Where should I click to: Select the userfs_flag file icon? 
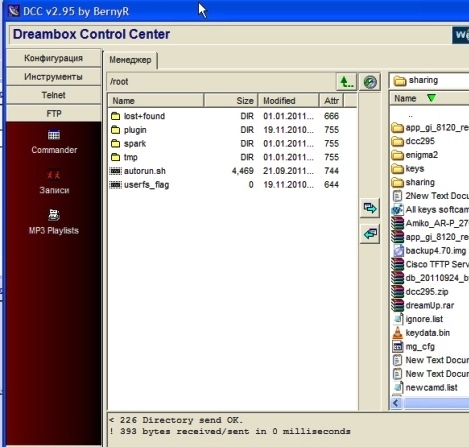(x=116, y=185)
